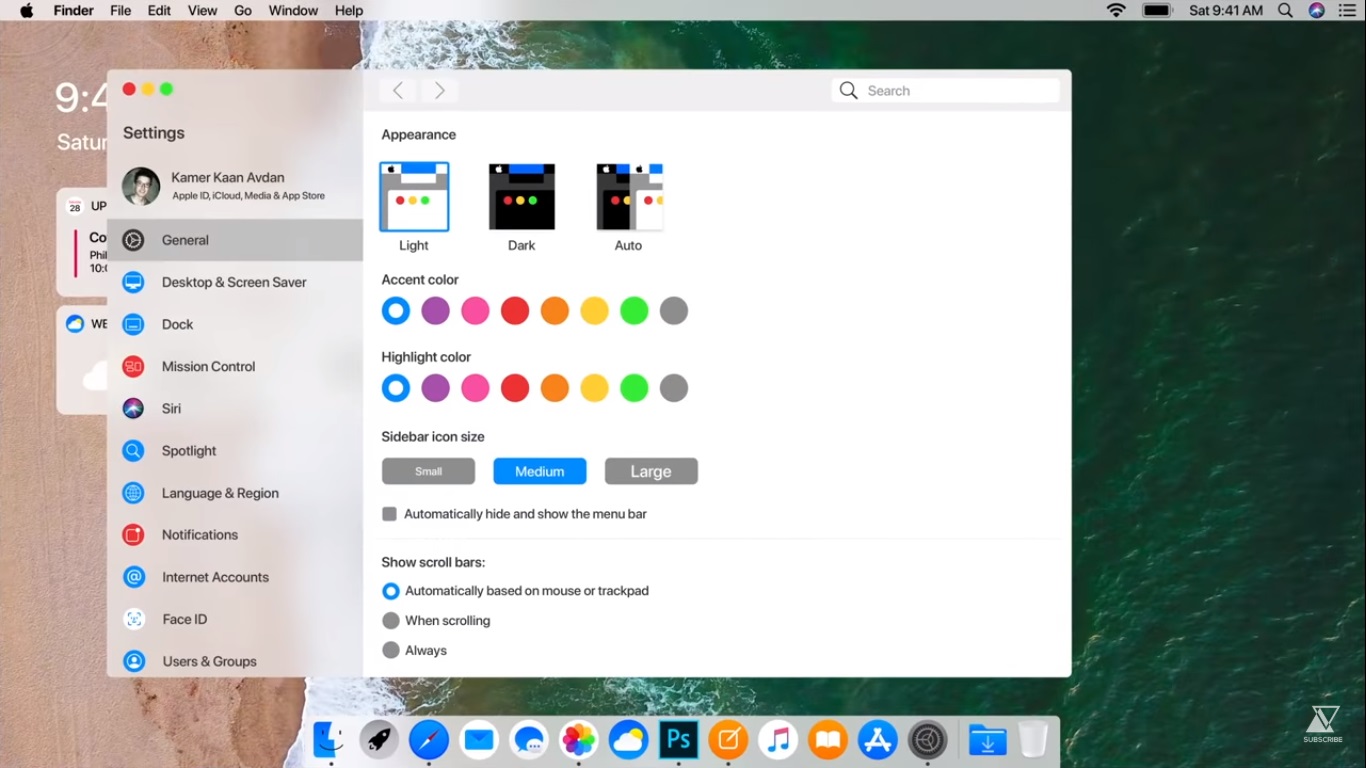Choose the pink highlight color
1366x768 pixels.
point(475,388)
